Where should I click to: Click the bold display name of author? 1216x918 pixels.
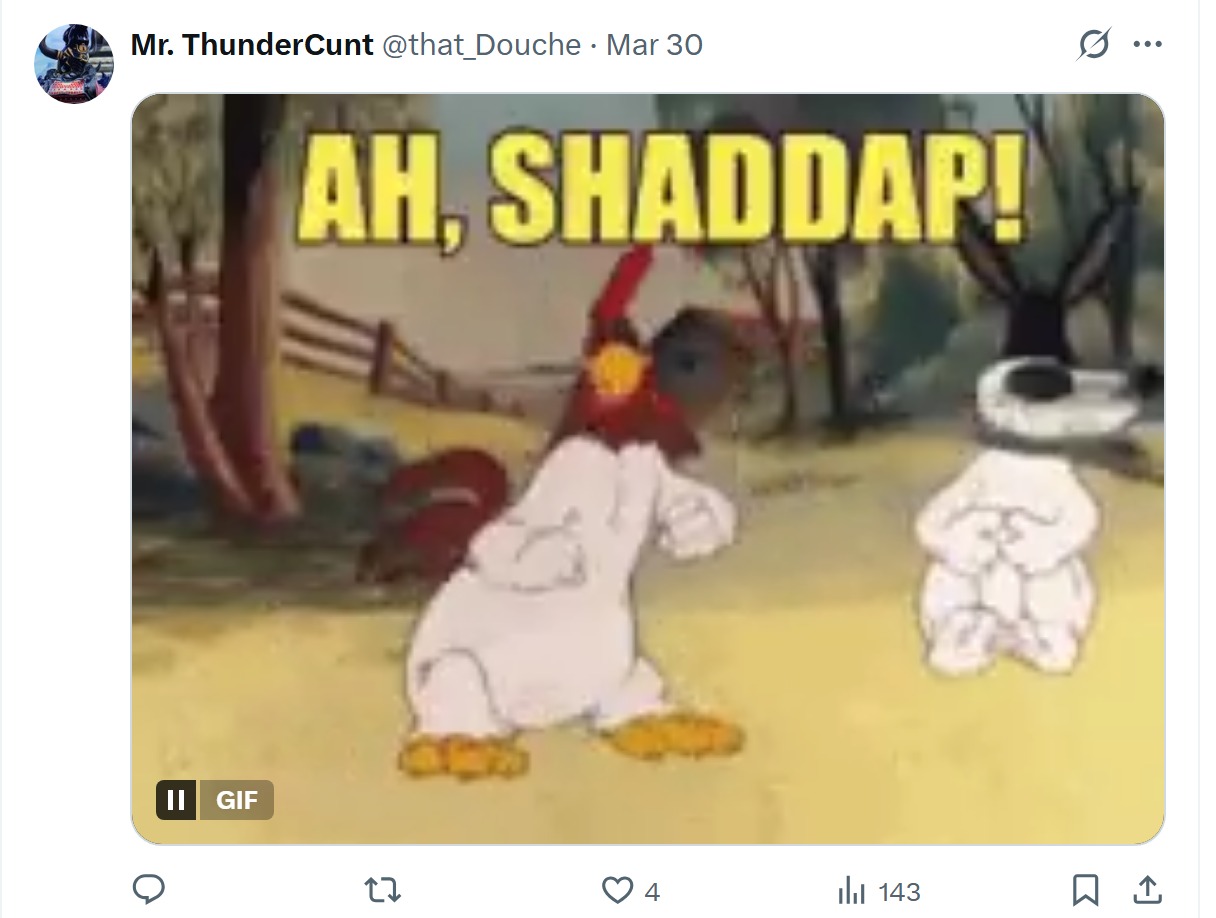click(252, 45)
